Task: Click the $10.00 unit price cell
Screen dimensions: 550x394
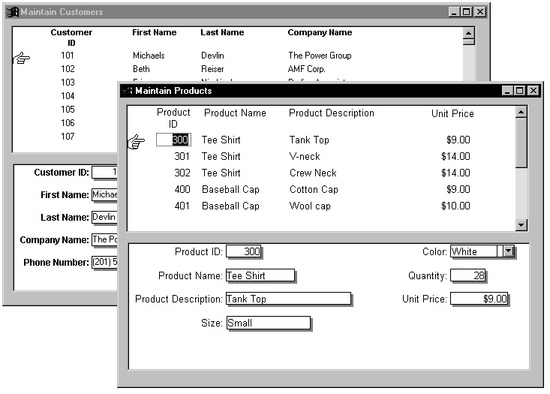Action: [x=456, y=206]
